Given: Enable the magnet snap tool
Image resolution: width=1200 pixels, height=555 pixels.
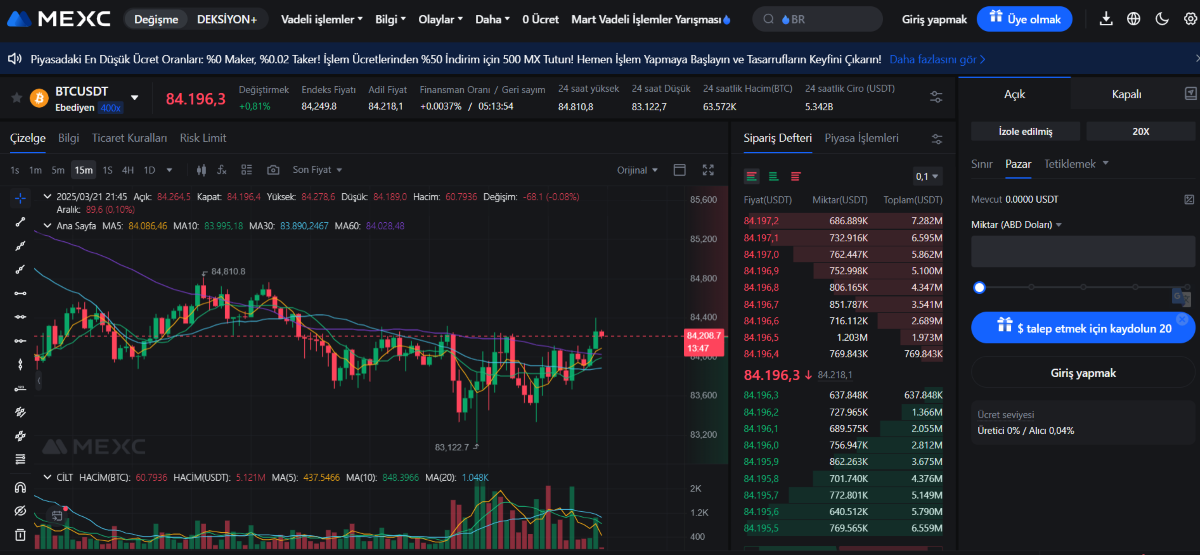Looking at the screenshot, I should [x=20, y=488].
